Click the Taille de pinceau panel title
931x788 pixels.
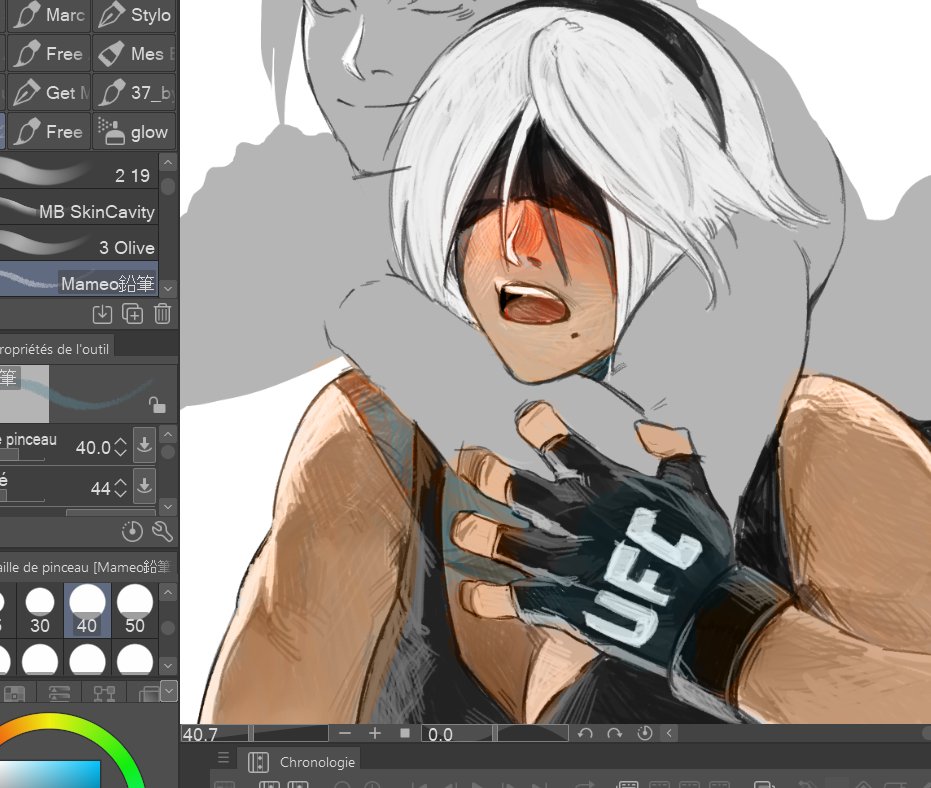pos(87,567)
